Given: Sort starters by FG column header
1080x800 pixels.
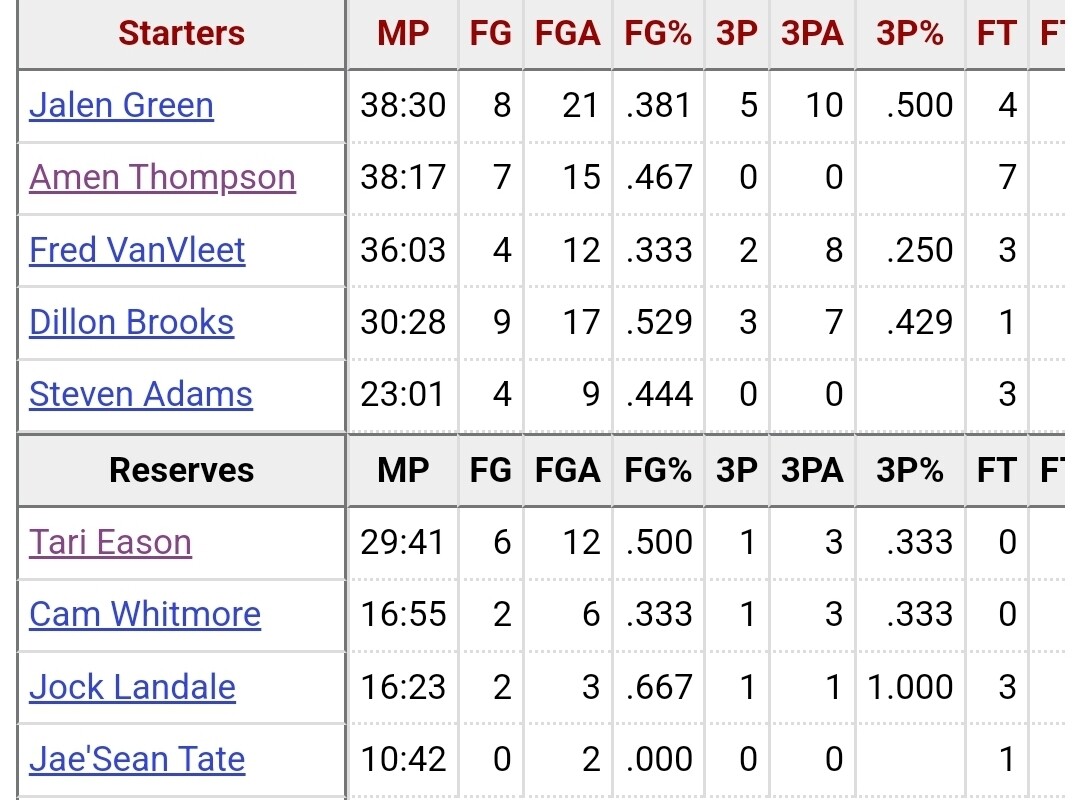Looking at the screenshot, I should click(x=490, y=33).
